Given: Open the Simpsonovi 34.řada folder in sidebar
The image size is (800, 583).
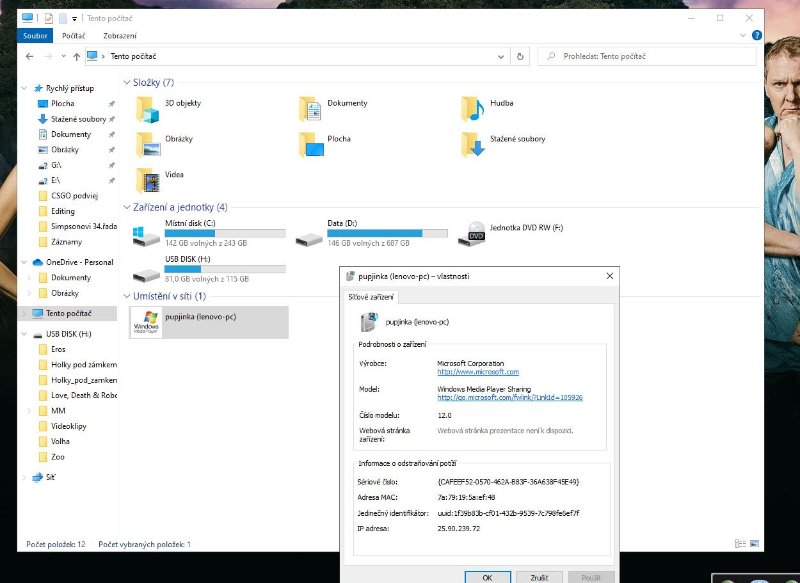Looking at the screenshot, I should 84,226.
